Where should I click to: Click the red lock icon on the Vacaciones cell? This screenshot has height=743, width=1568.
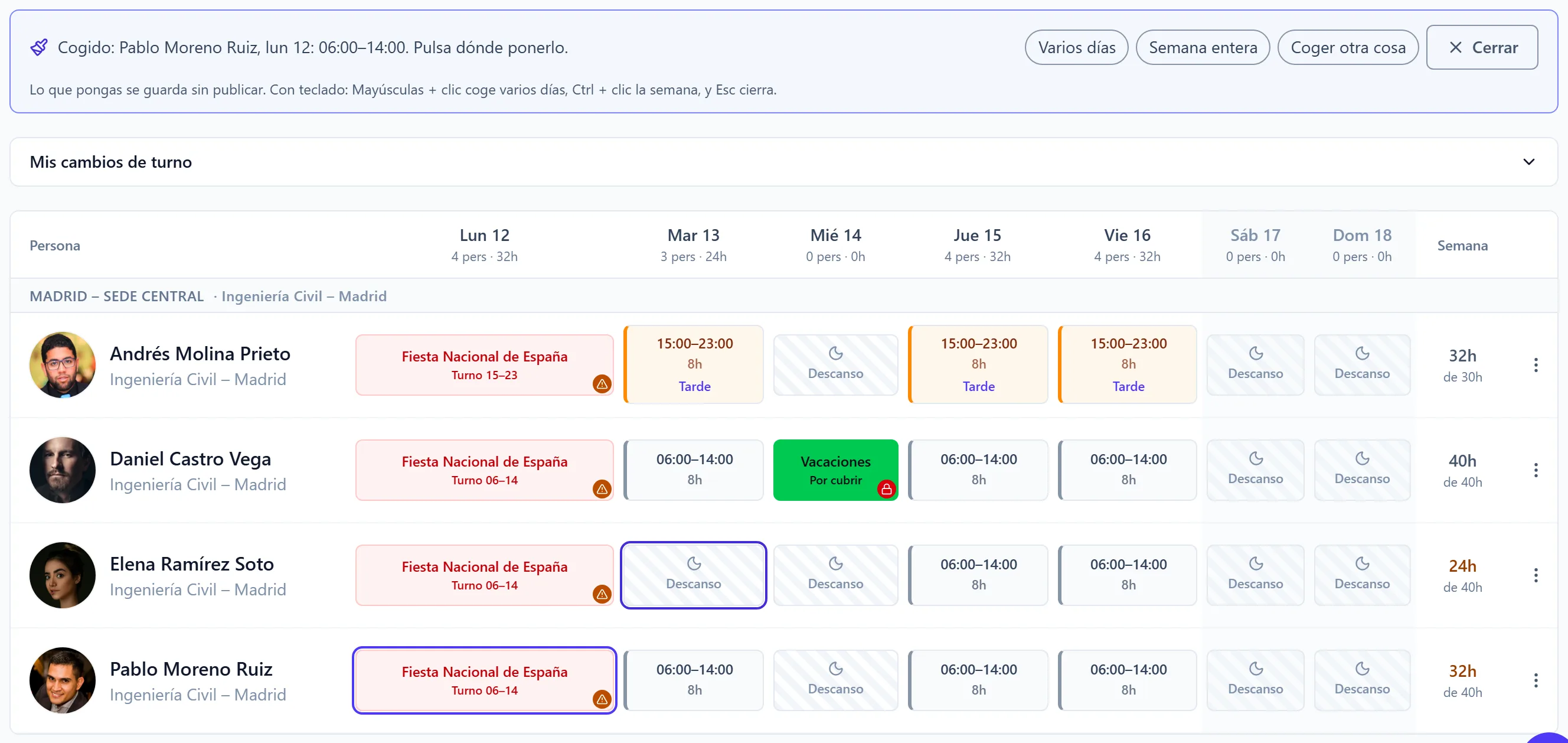(886, 488)
